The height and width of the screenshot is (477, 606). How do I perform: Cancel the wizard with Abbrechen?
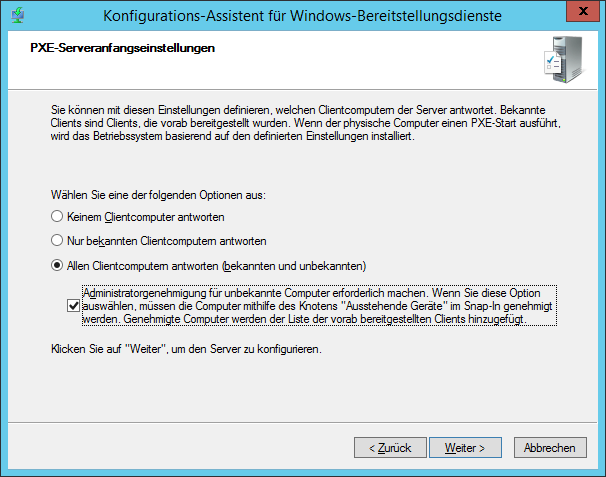point(549,447)
